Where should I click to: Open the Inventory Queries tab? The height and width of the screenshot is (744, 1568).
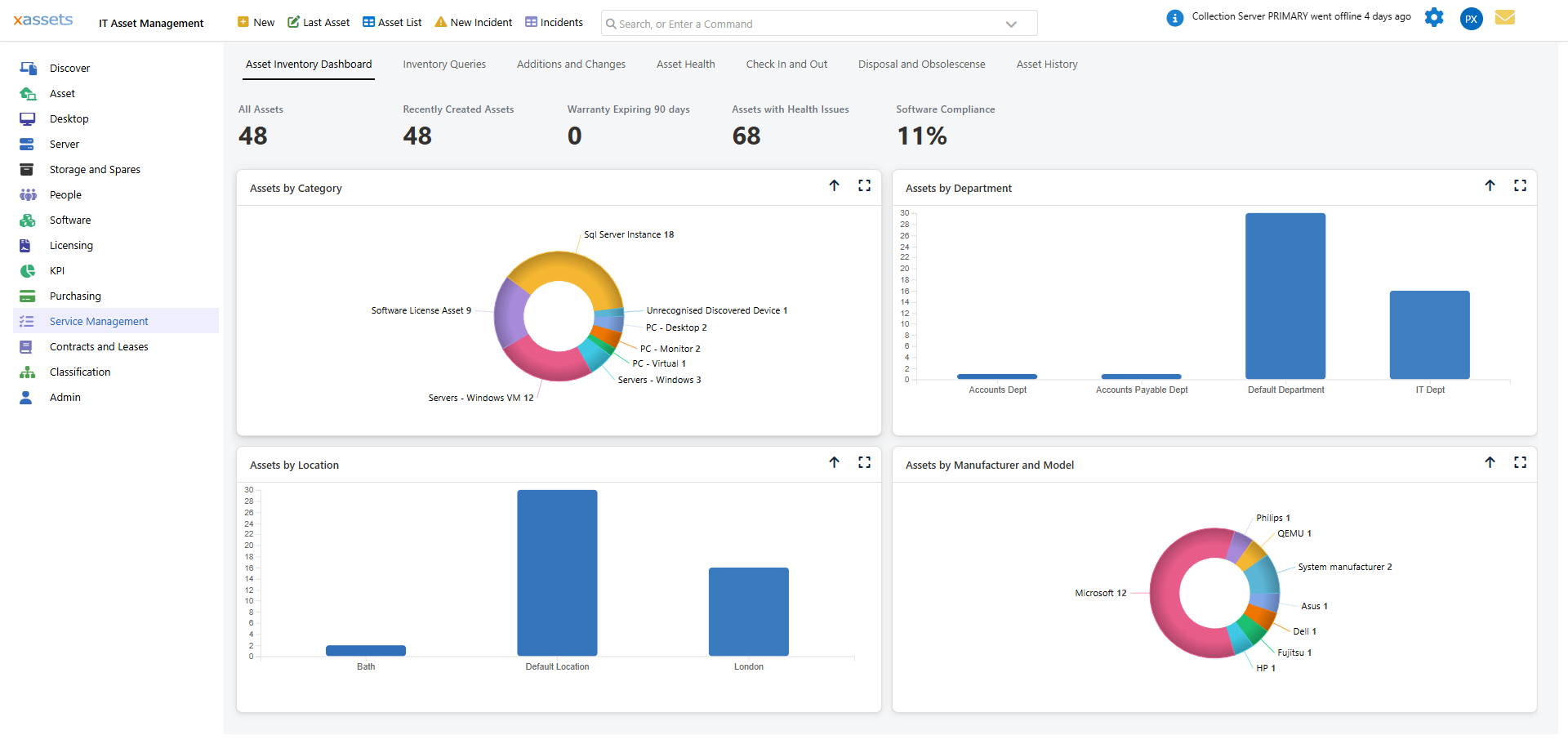pyautogui.click(x=443, y=65)
